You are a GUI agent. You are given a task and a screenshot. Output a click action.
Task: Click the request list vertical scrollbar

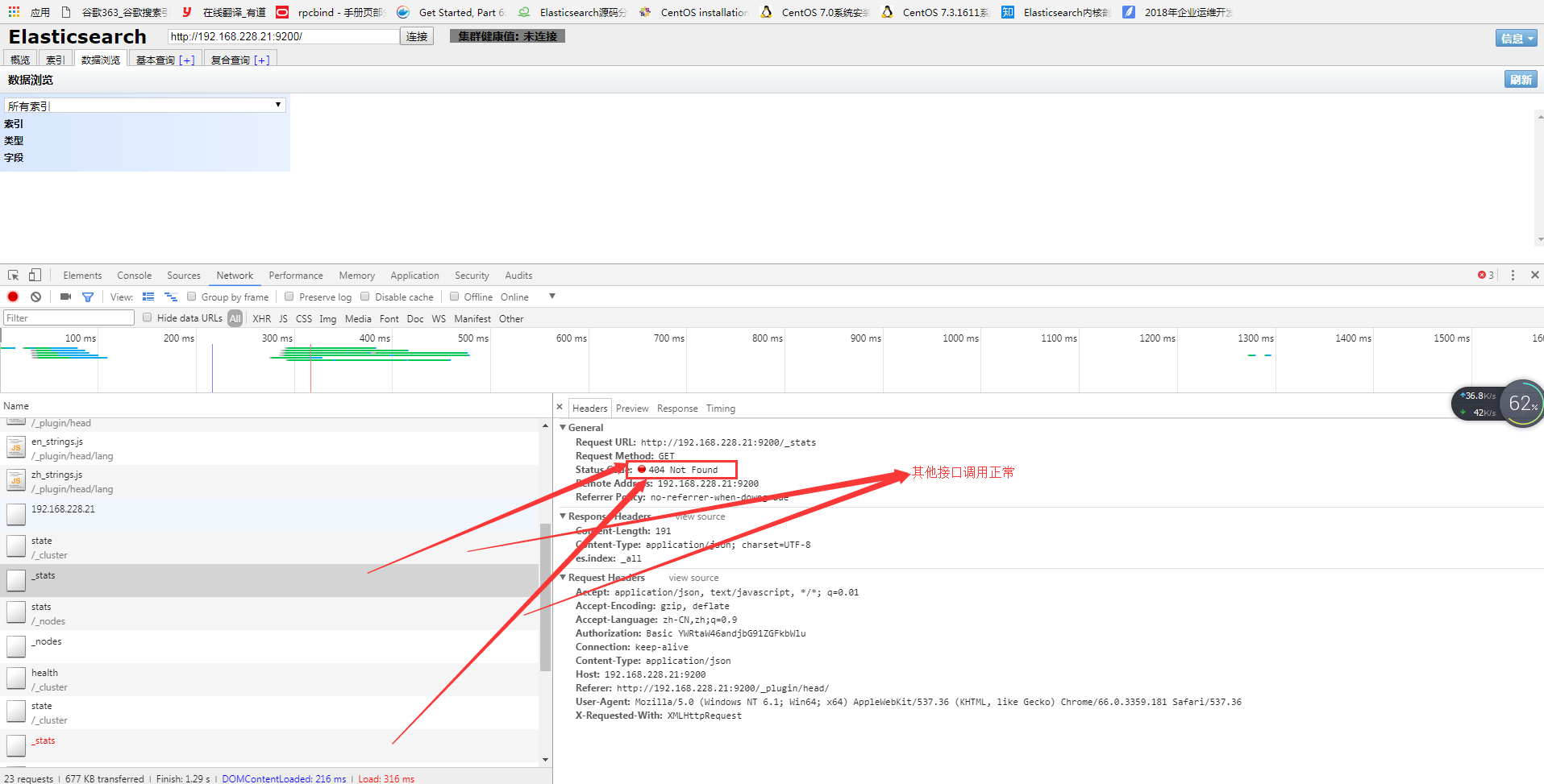545,596
